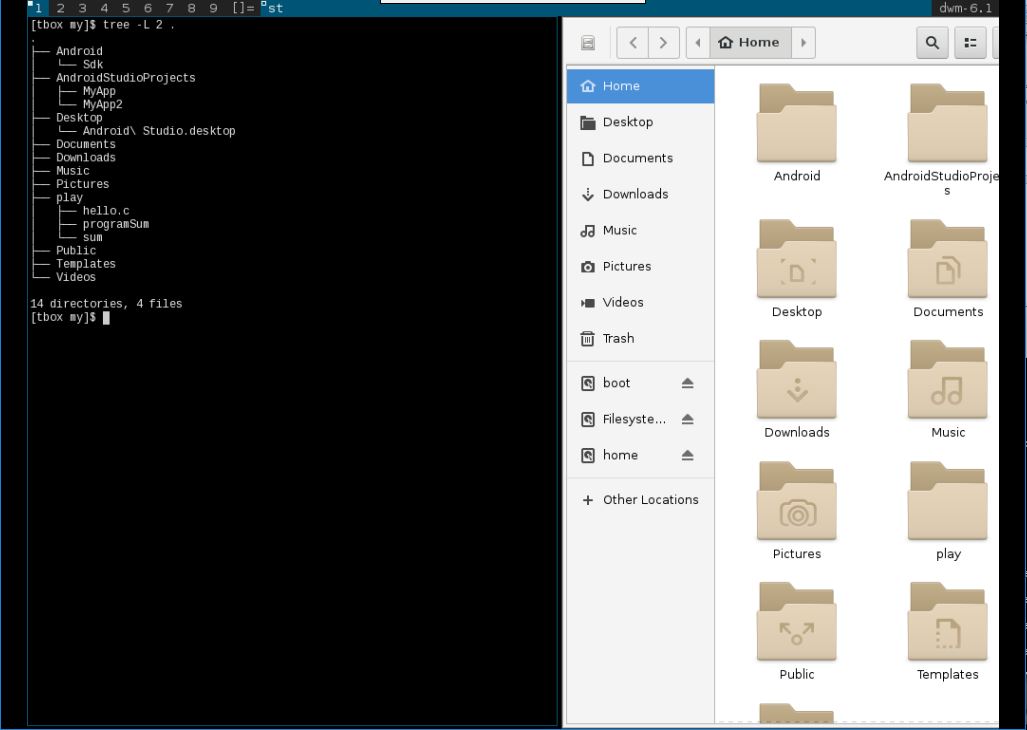Eject the Filesystem volume
This screenshot has height=730, width=1027.
pyautogui.click(x=686, y=419)
